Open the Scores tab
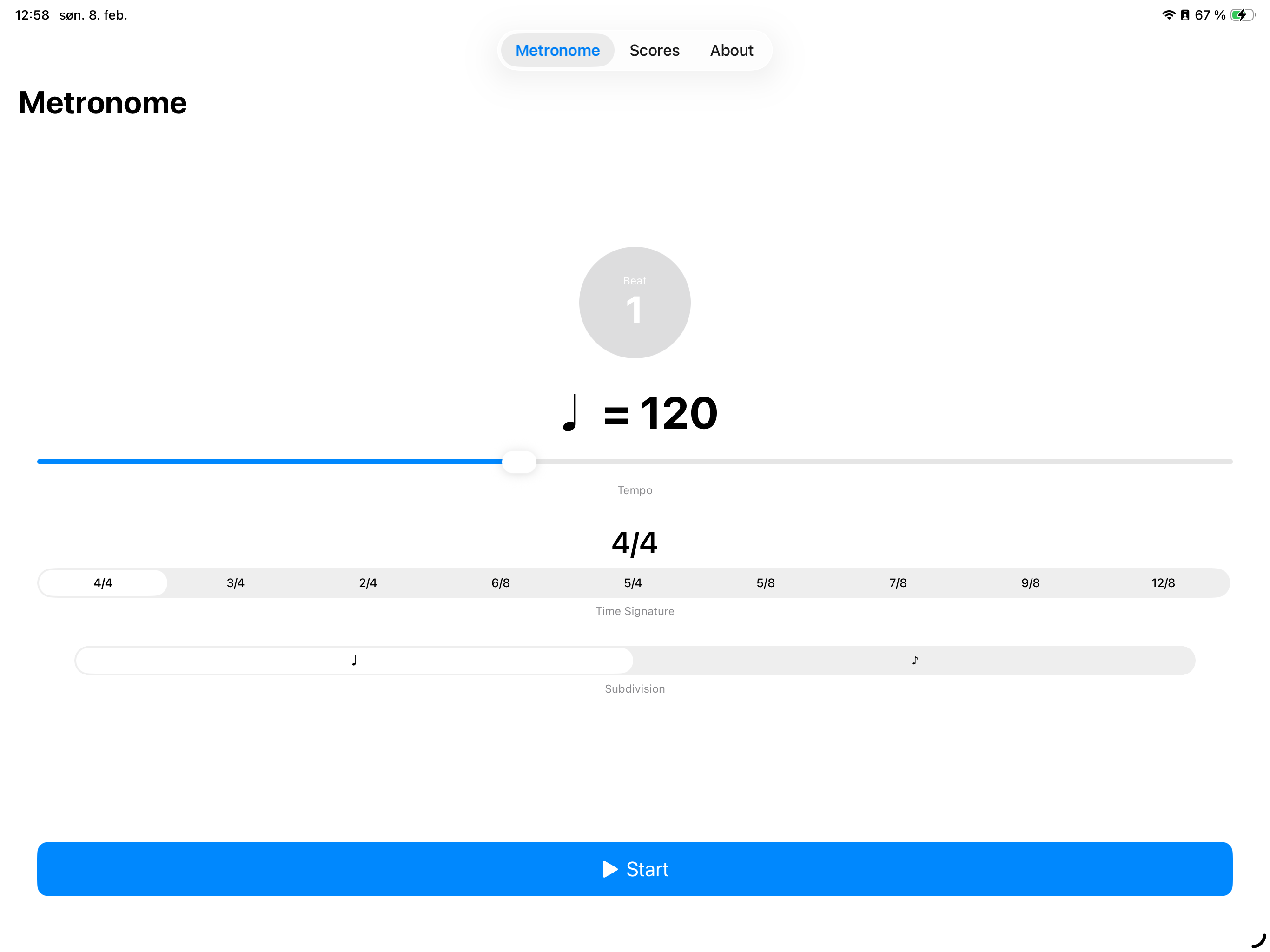 pos(654,51)
